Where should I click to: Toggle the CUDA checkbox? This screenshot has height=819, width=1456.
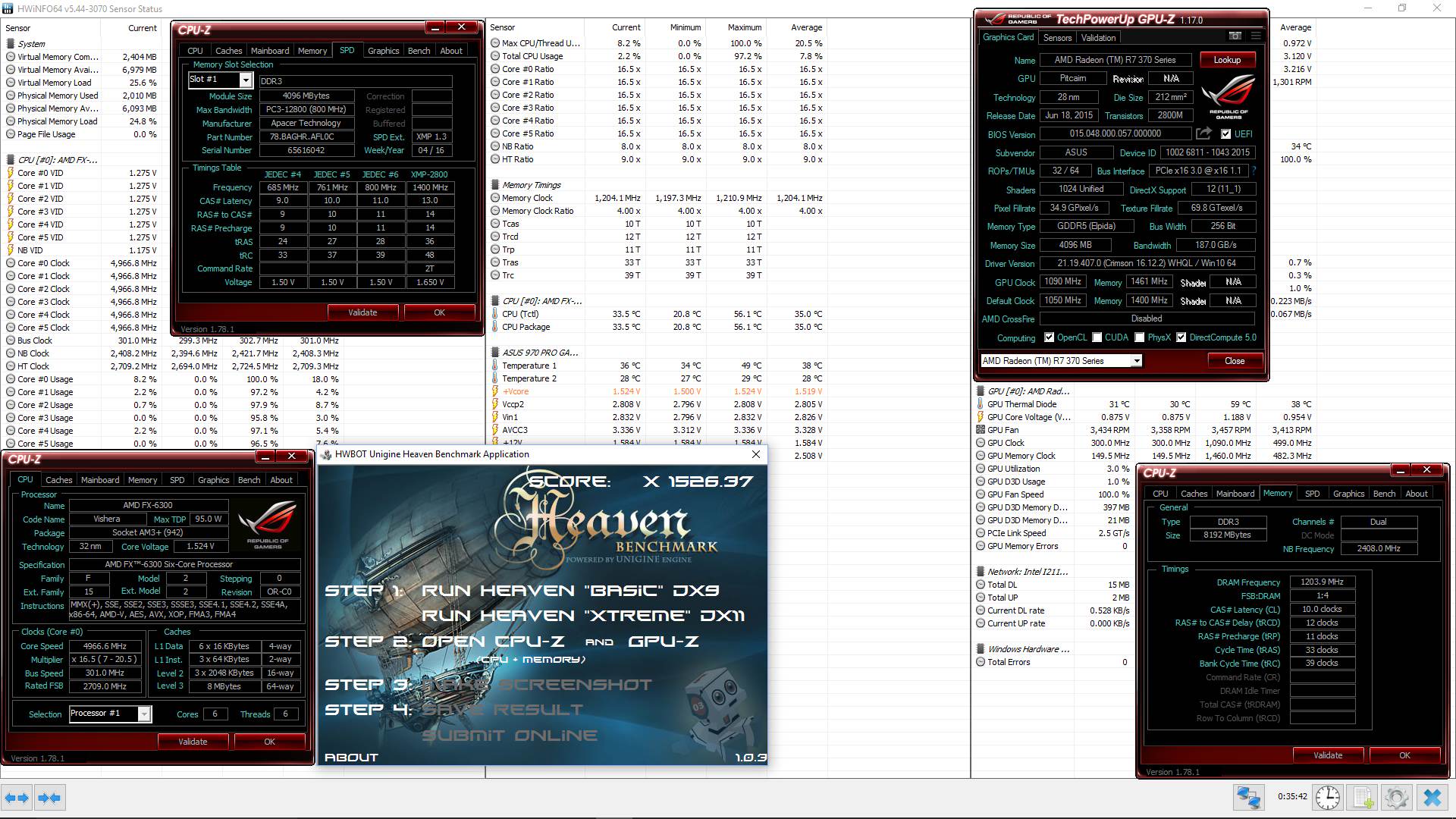[x=1097, y=337]
